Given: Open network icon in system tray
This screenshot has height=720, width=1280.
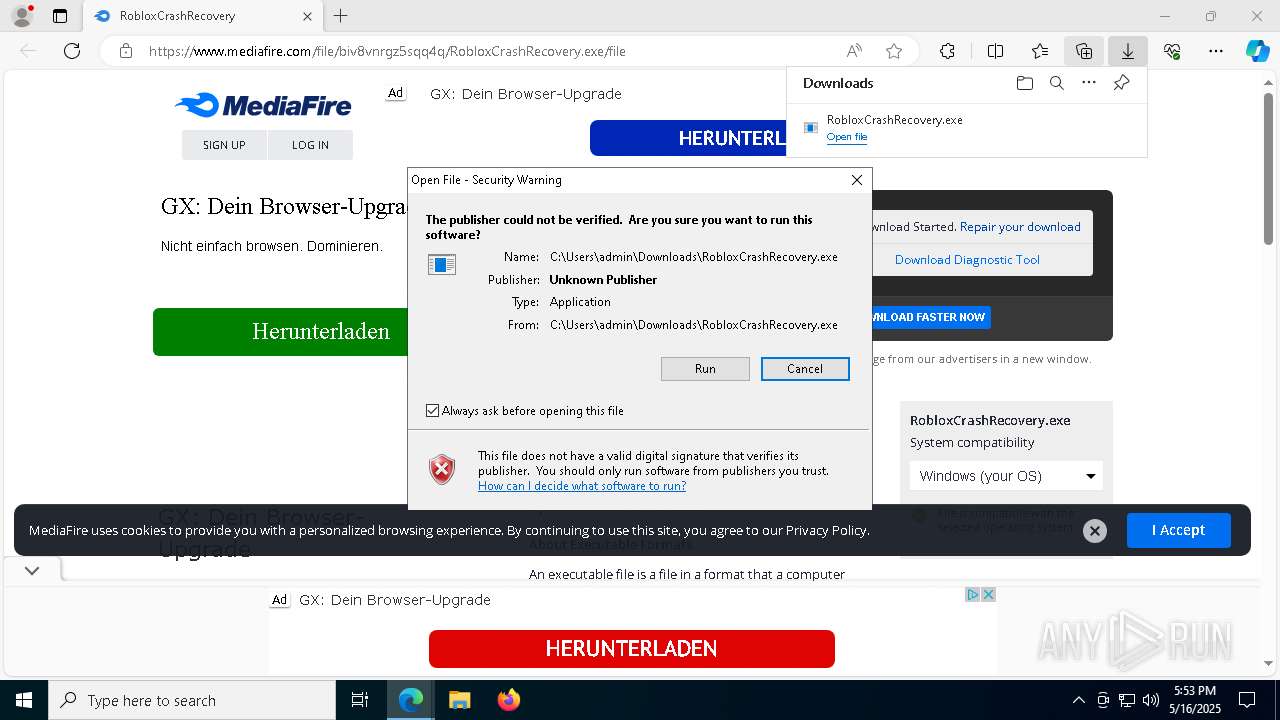Looking at the screenshot, I should click(1127, 700).
